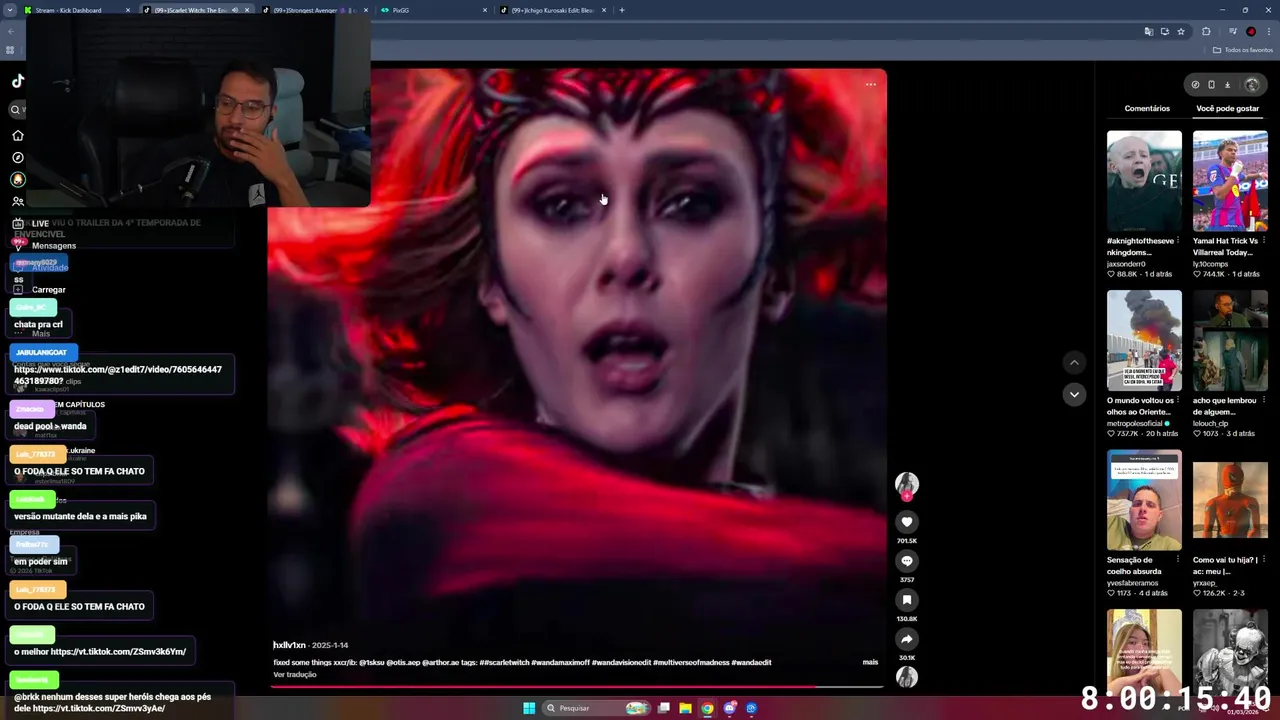Viewport: 1280px width, 720px height.
Task: Open Discord from the taskbar
Action: pos(730,708)
